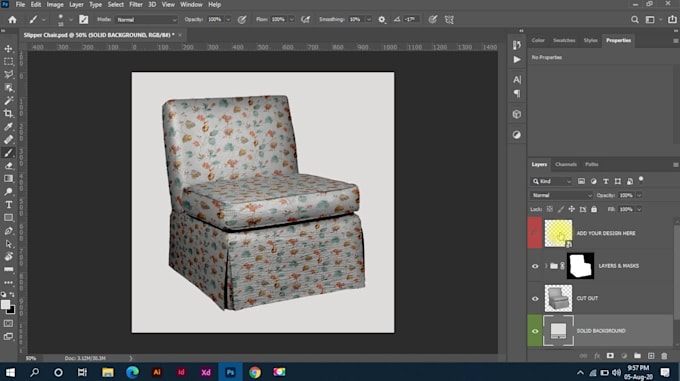This screenshot has width=680, height=381.
Task: Open the Edit Toolbar ellipsis
Action: 8,282
